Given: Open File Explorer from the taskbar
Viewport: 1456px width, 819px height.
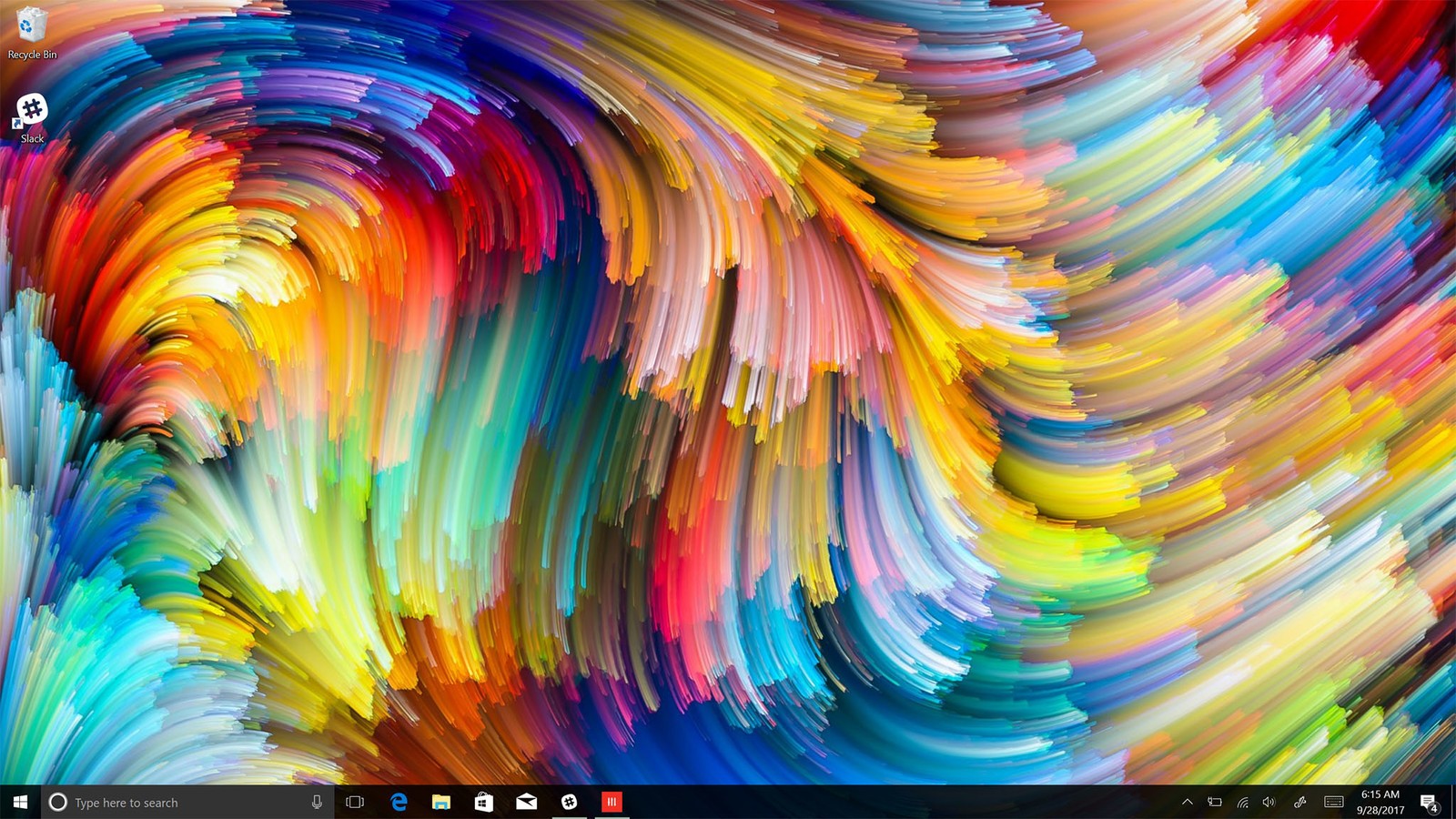Looking at the screenshot, I should (x=440, y=802).
